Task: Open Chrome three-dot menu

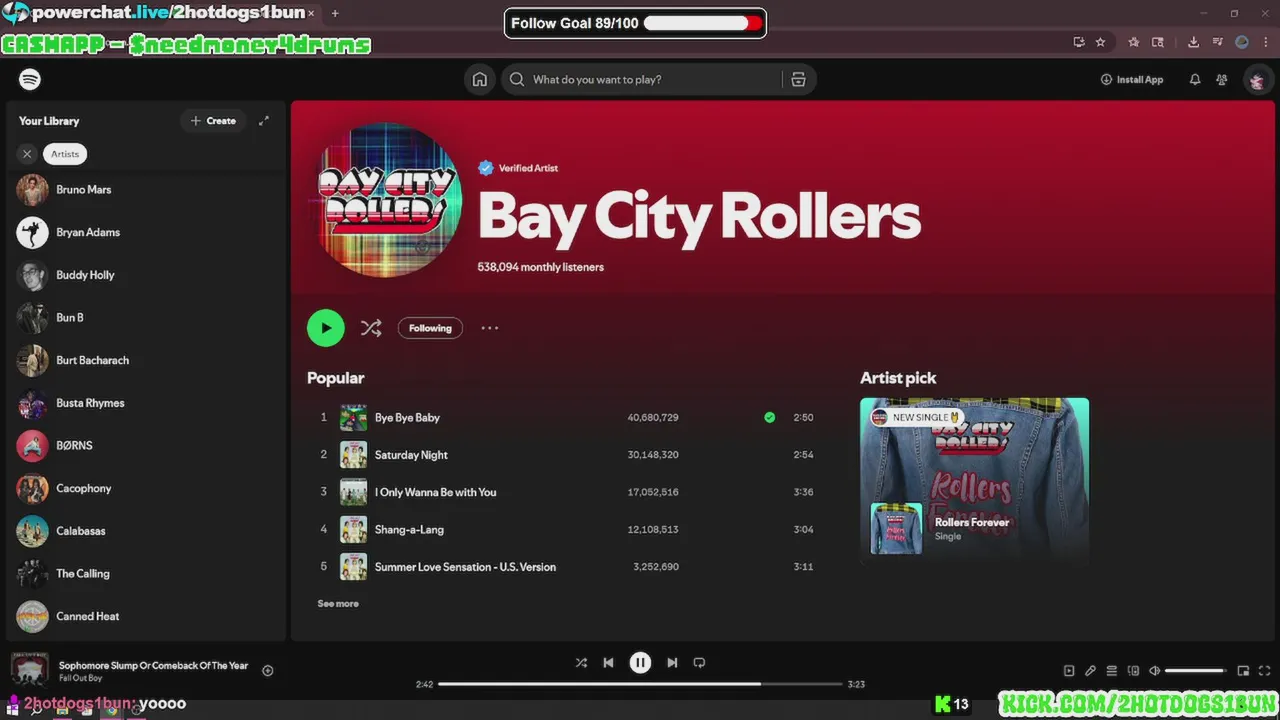Action: 1264,42
